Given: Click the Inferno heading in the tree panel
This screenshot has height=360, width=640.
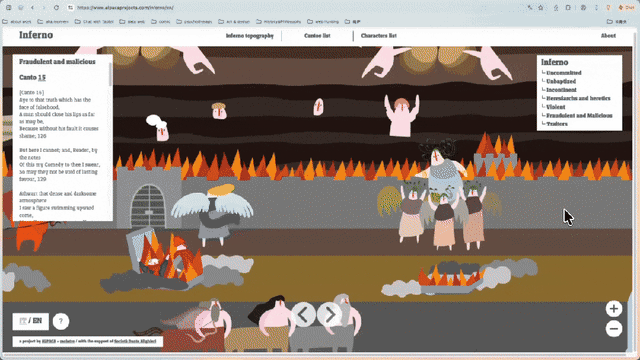Looking at the screenshot, I should 554,62.
